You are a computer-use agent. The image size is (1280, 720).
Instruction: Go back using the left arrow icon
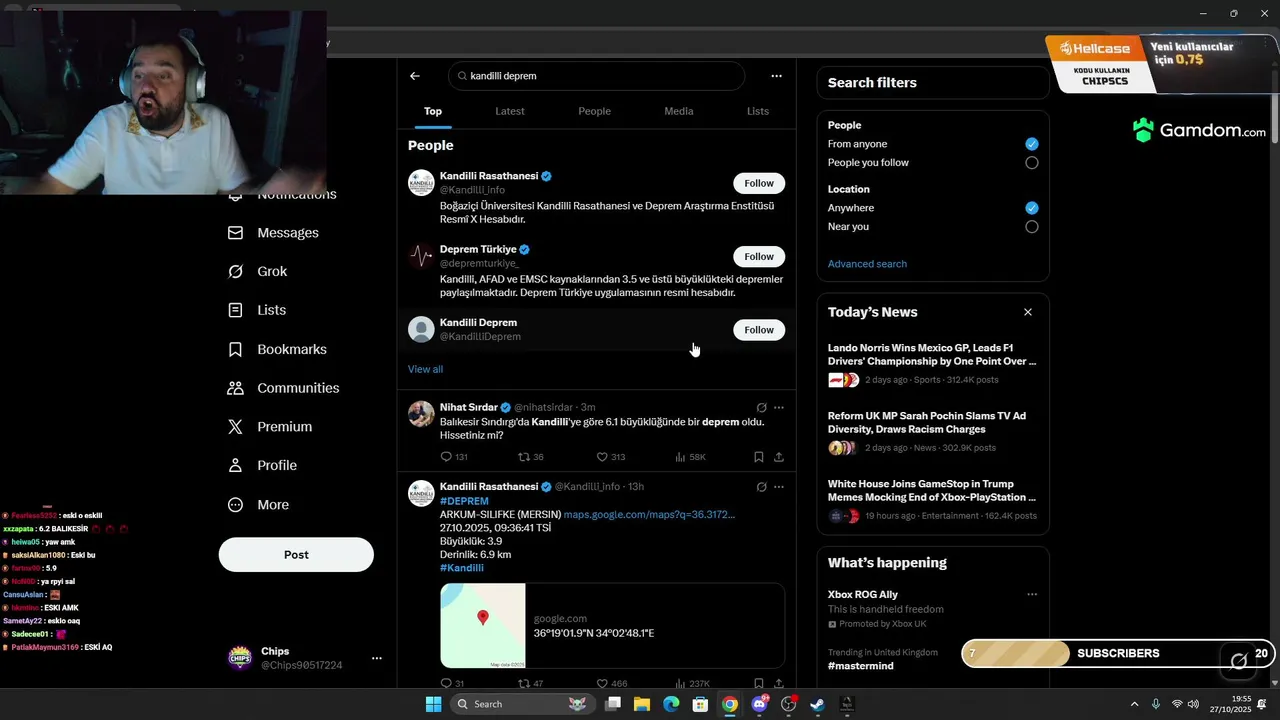[x=415, y=76]
